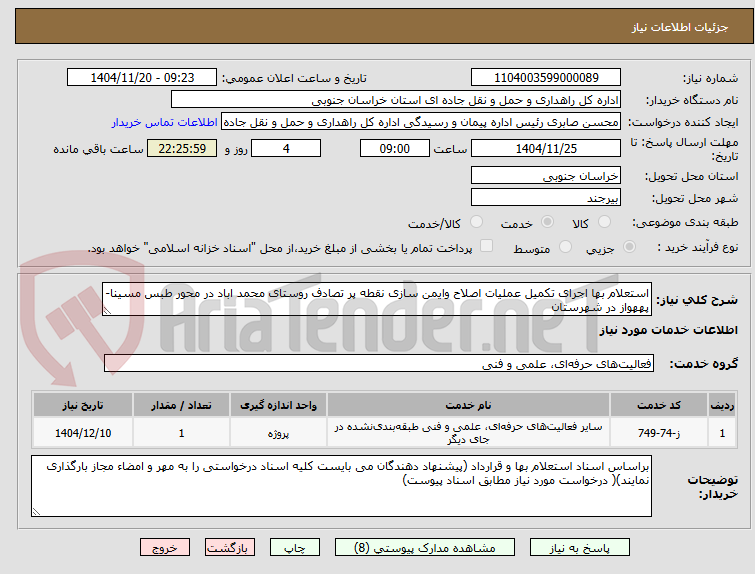Screen dimensions: 755x574
Task: Click the نام خدمت column header
Action: pyautogui.click(x=468, y=405)
